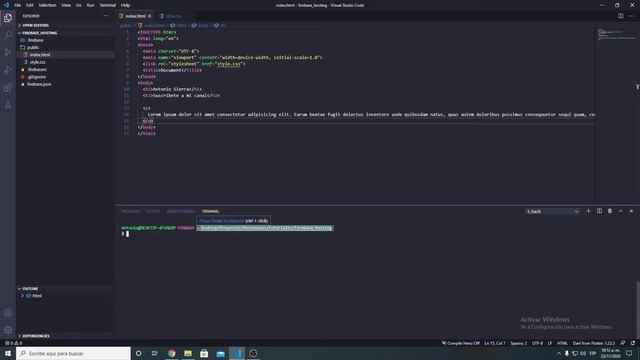Kill the terminal with trash icon
The height and width of the screenshot is (360, 640).
(x=610, y=211)
